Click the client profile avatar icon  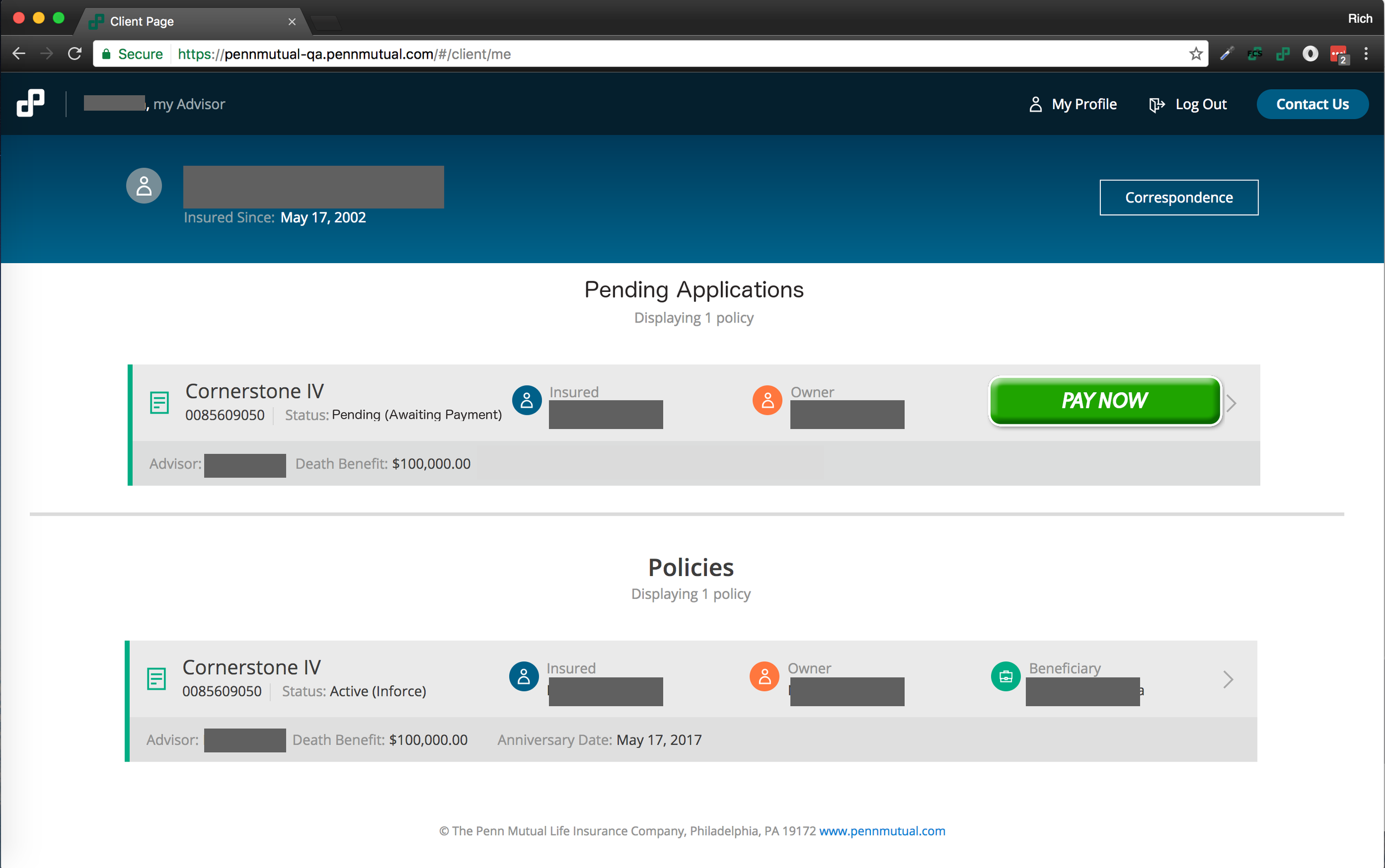(144, 186)
